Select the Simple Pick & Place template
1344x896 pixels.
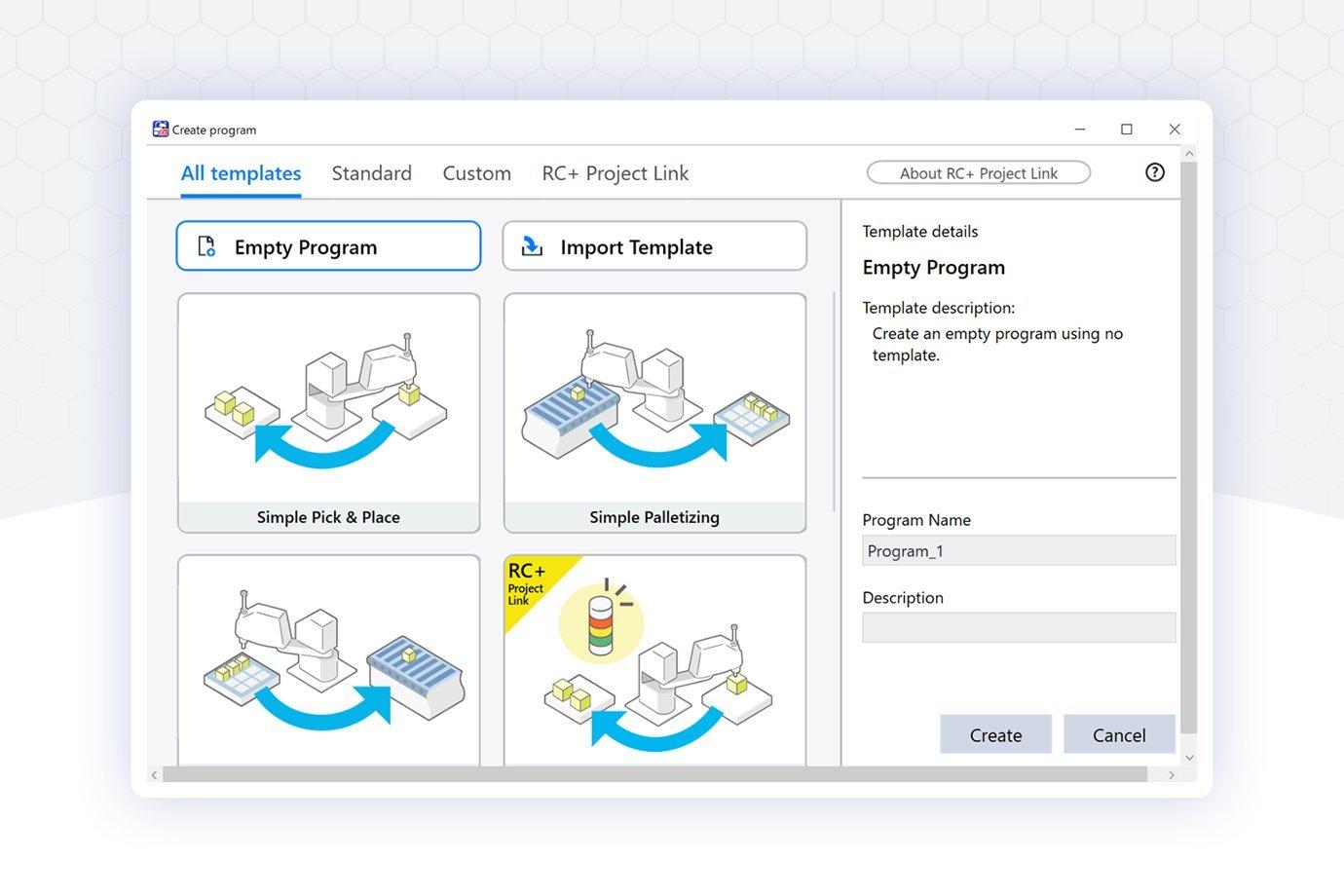[328, 413]
